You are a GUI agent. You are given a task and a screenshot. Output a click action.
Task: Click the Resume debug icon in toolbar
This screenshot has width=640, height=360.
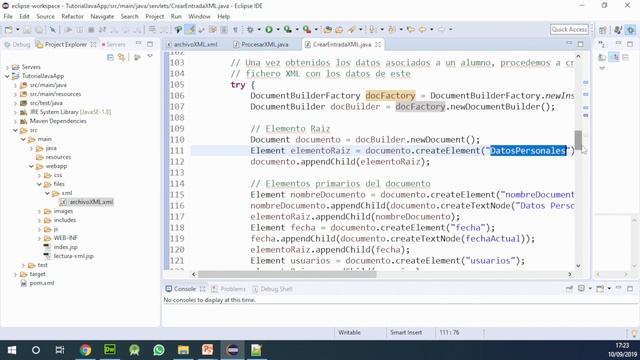click(68, 29)
